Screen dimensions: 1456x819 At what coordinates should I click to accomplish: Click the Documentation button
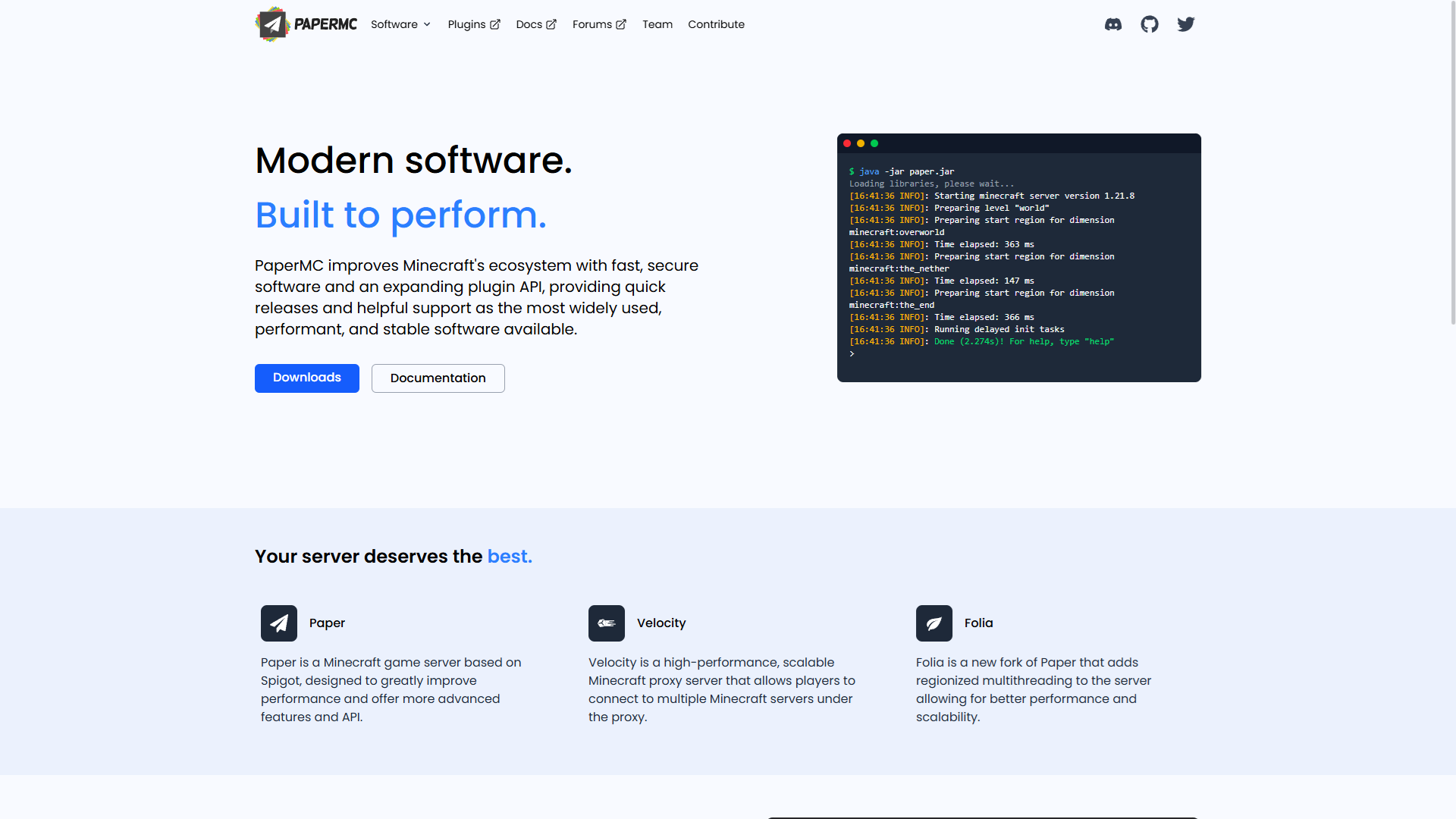tap(438, 378)
